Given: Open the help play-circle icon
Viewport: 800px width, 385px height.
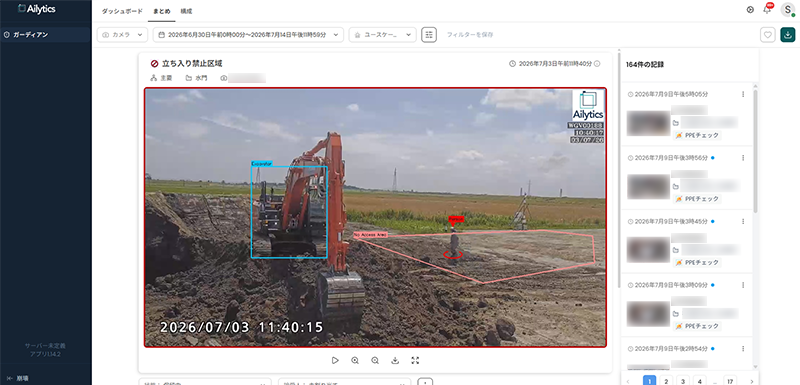Looking at the screenshot, I should [750, 10].
